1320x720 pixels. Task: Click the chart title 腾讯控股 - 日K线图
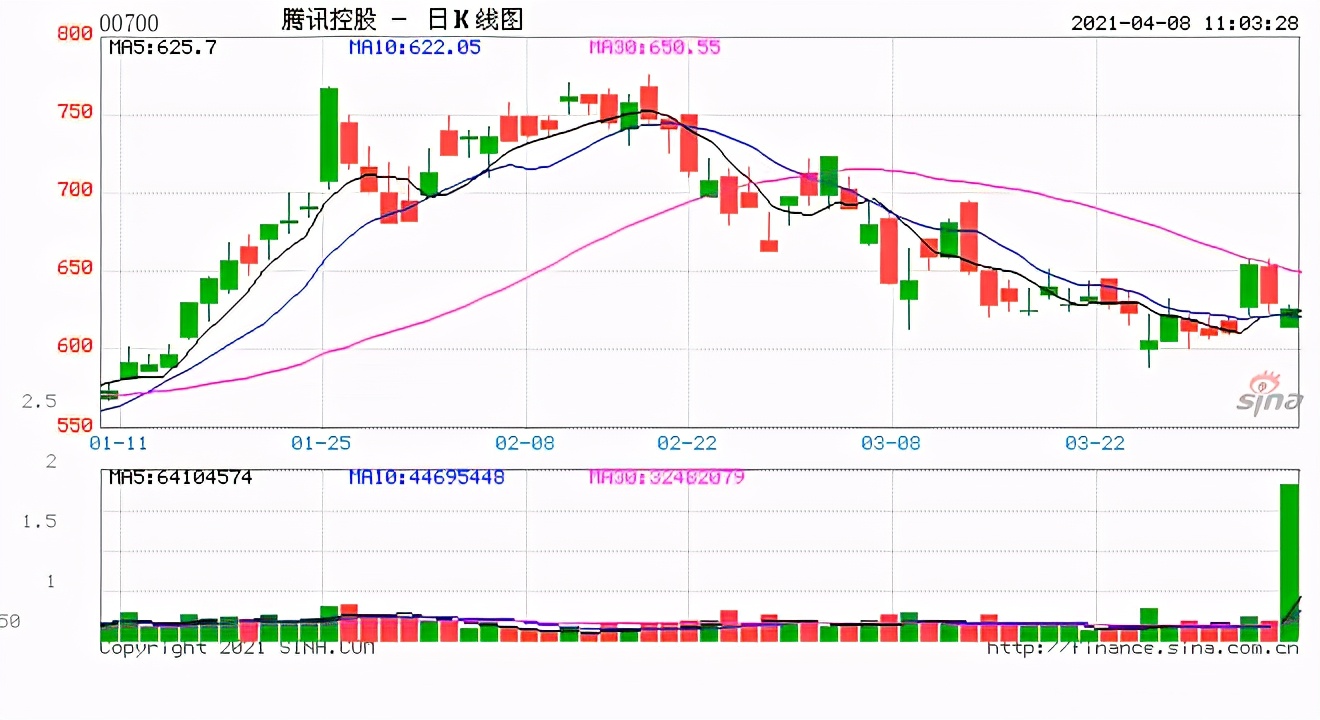(402, 19)
